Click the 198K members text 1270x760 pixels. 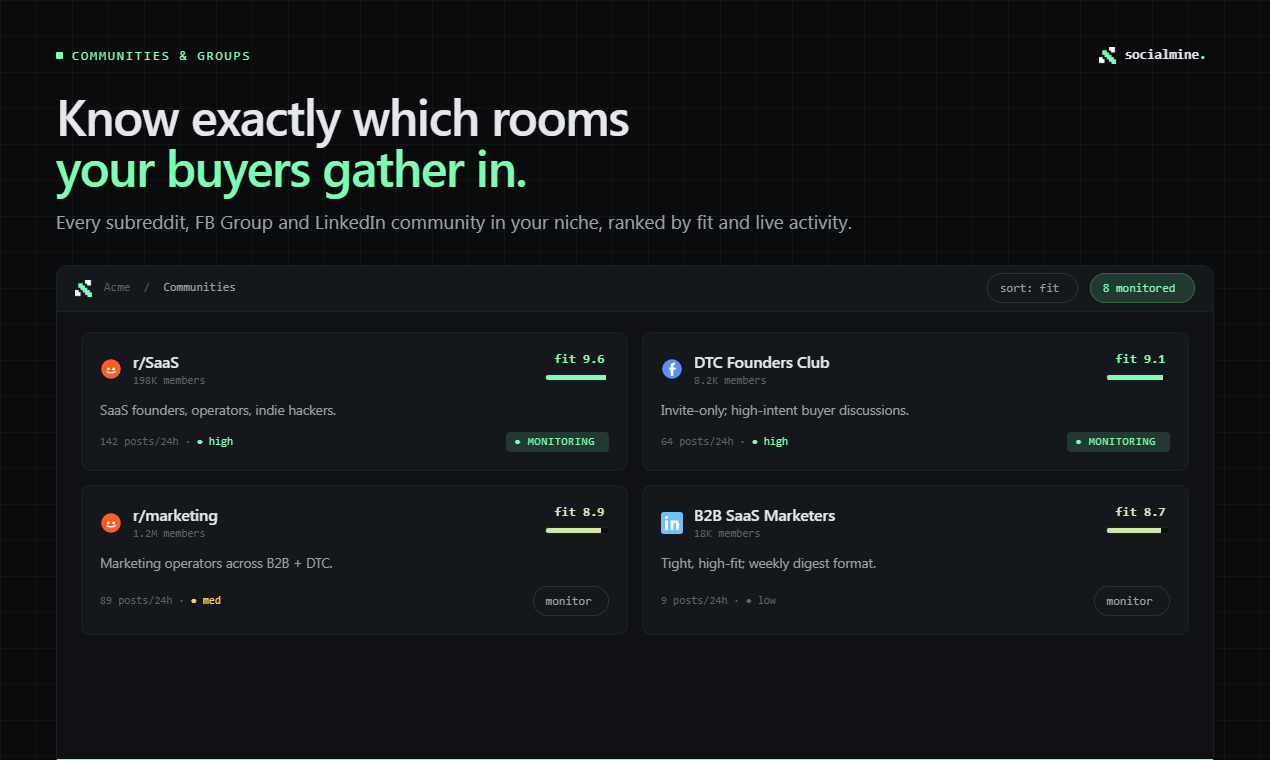(169, 381)
